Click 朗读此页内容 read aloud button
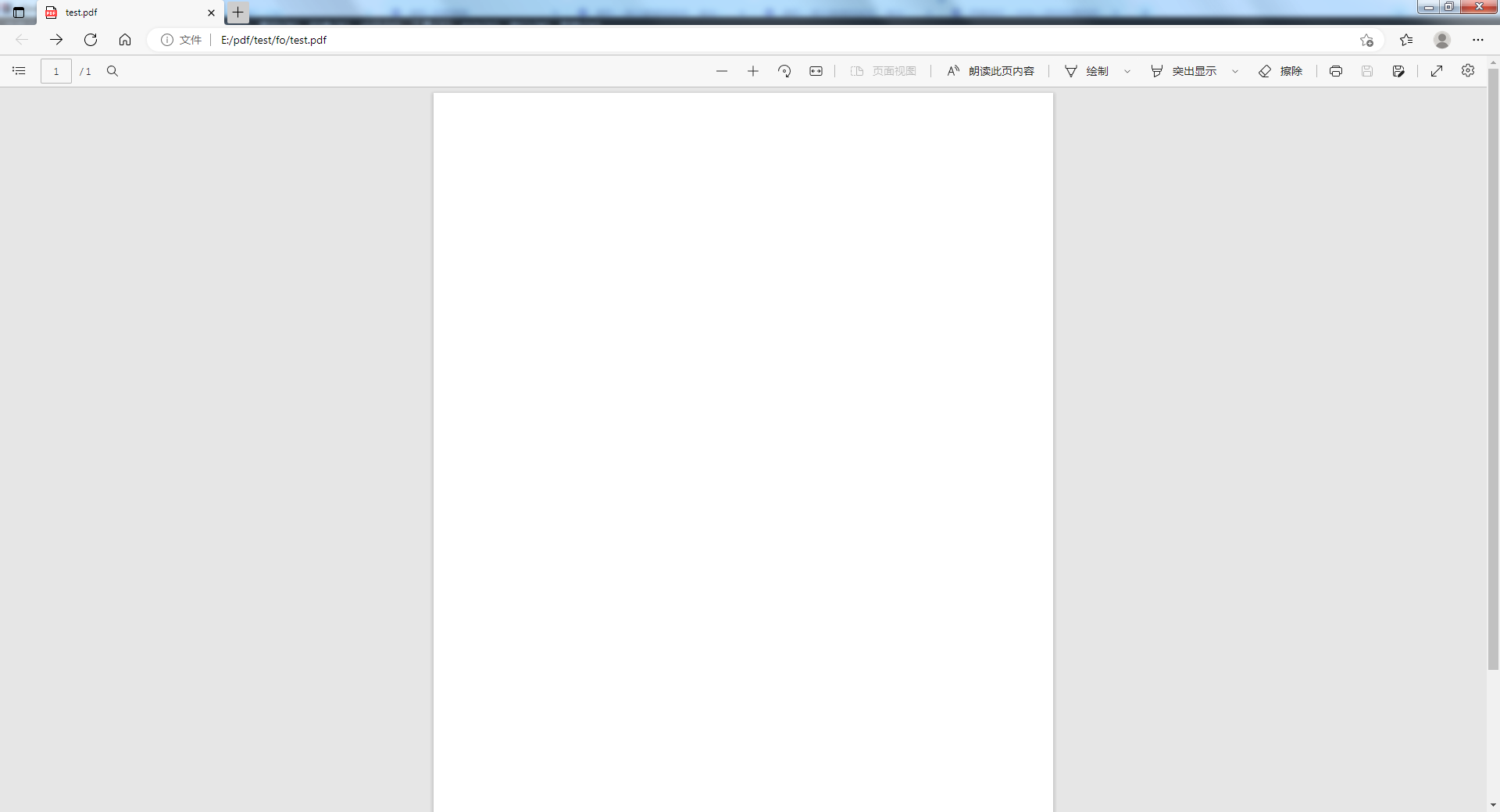1500x812 pixels. click(991, 71)
